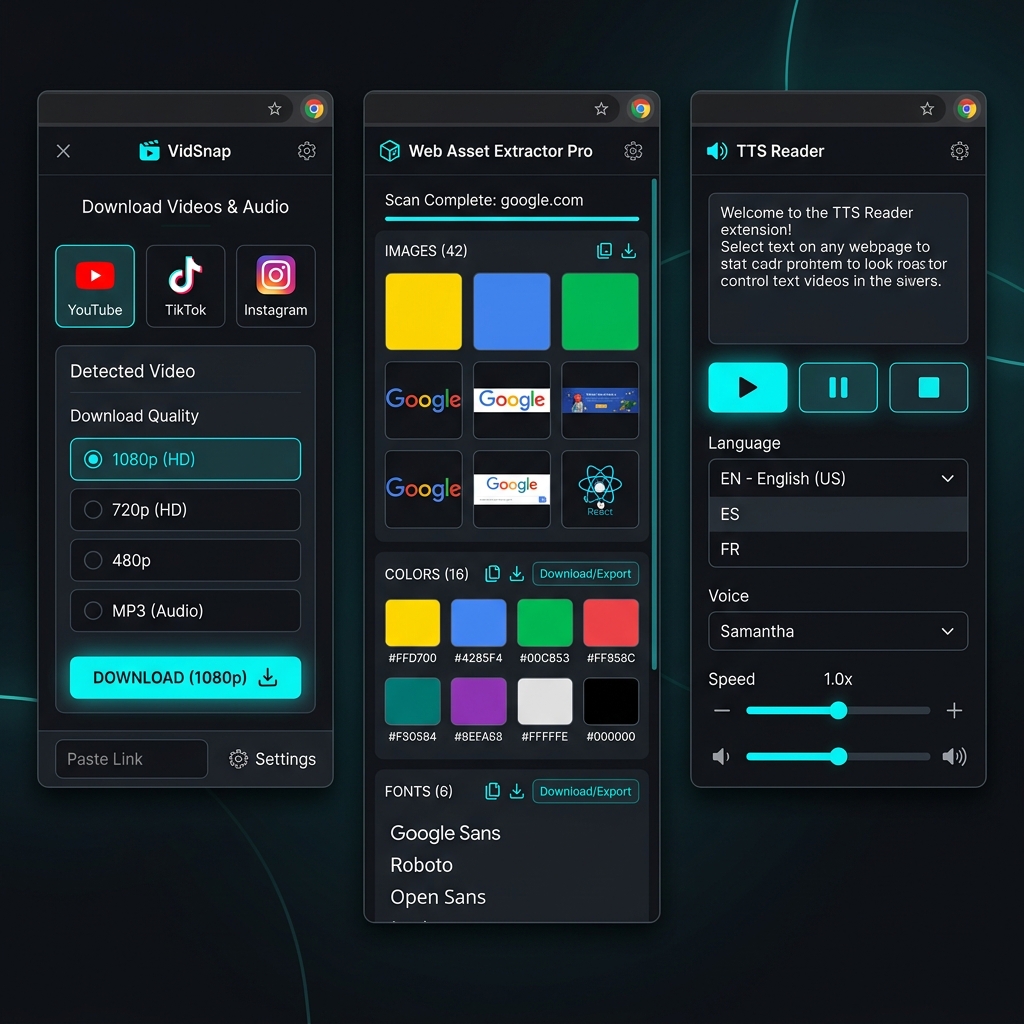Copy fonts icon in FONTS section
The image size is (1024, 1024).
pos(492,791)
